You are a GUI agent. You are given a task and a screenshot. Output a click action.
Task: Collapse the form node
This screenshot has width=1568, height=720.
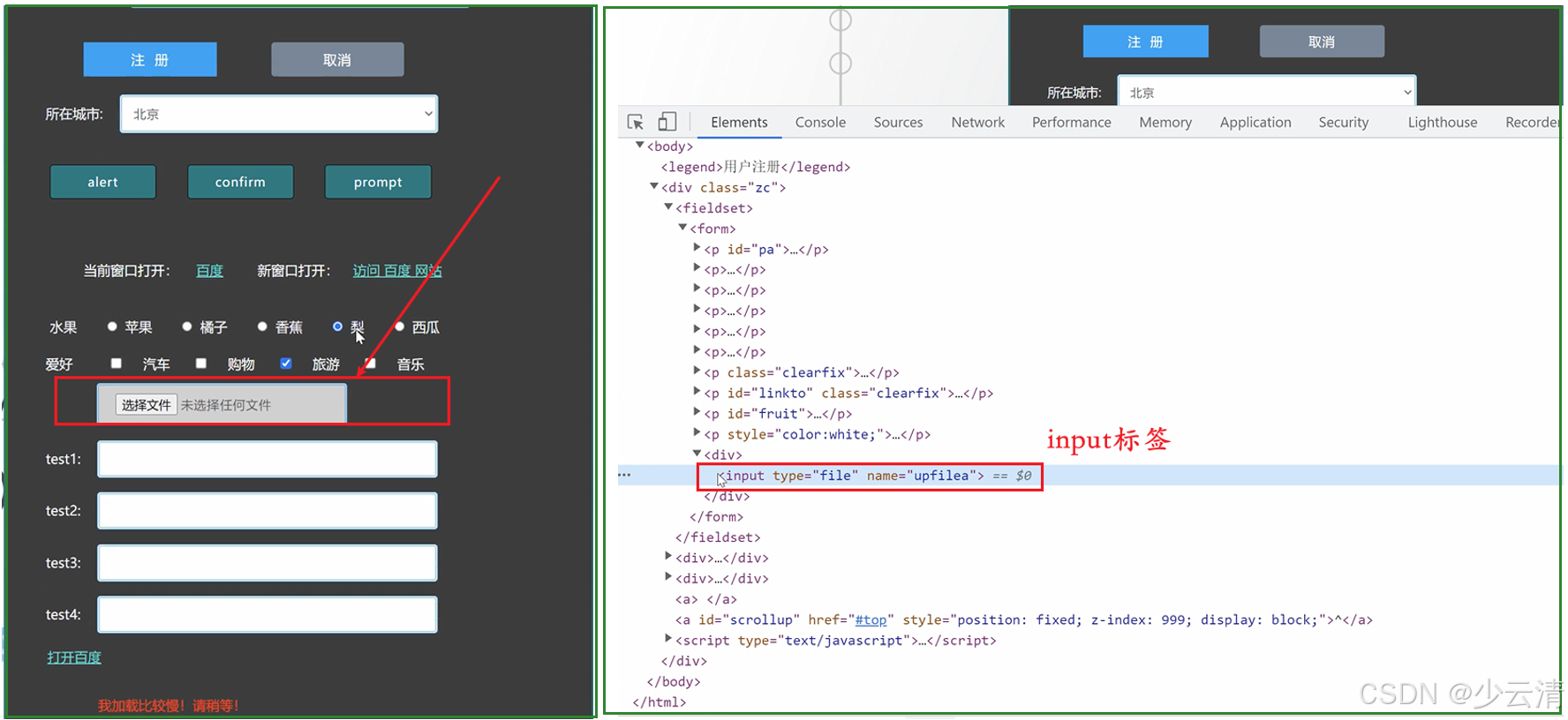(682, 227)
